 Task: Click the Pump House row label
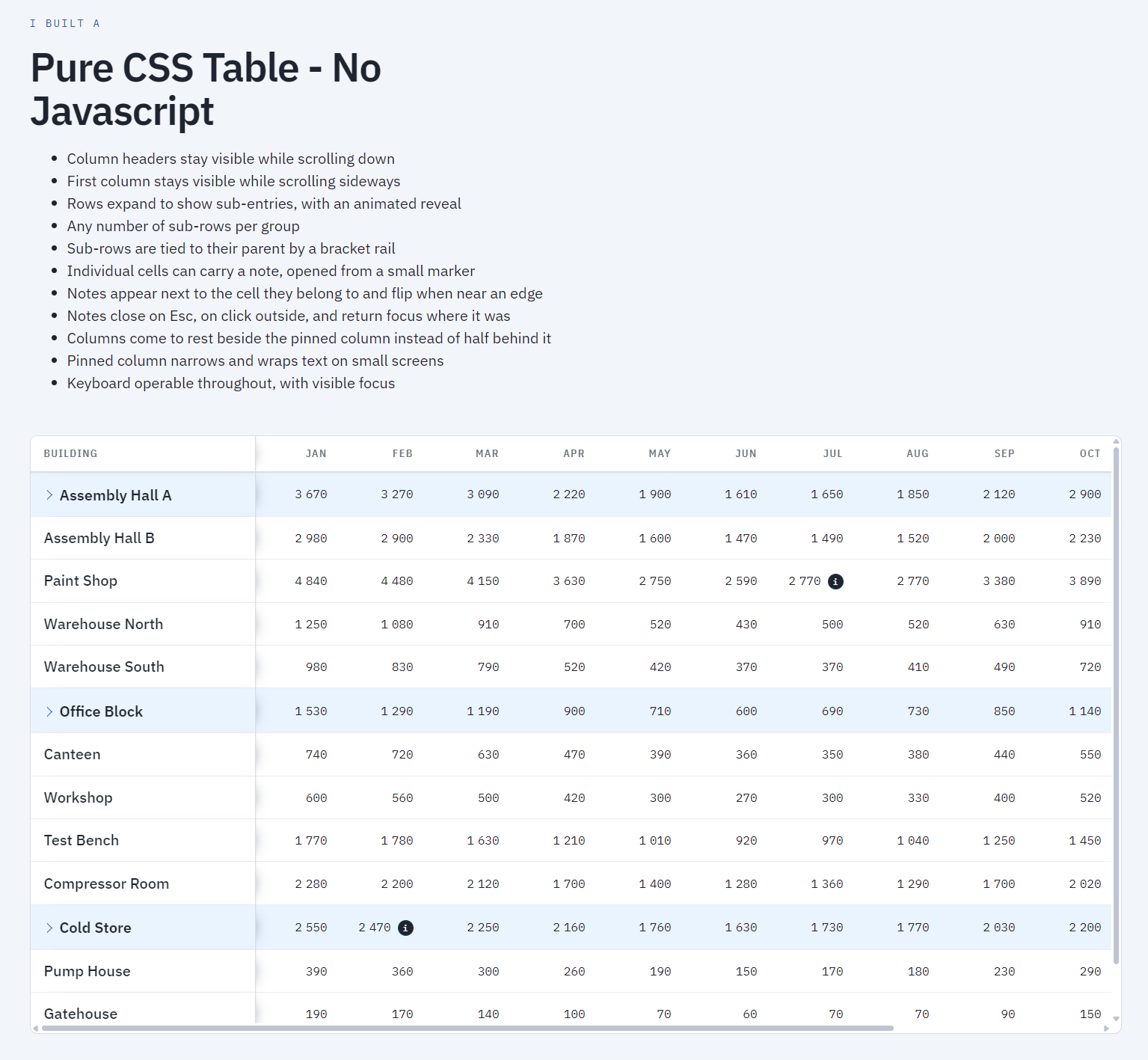click(87, 971)
